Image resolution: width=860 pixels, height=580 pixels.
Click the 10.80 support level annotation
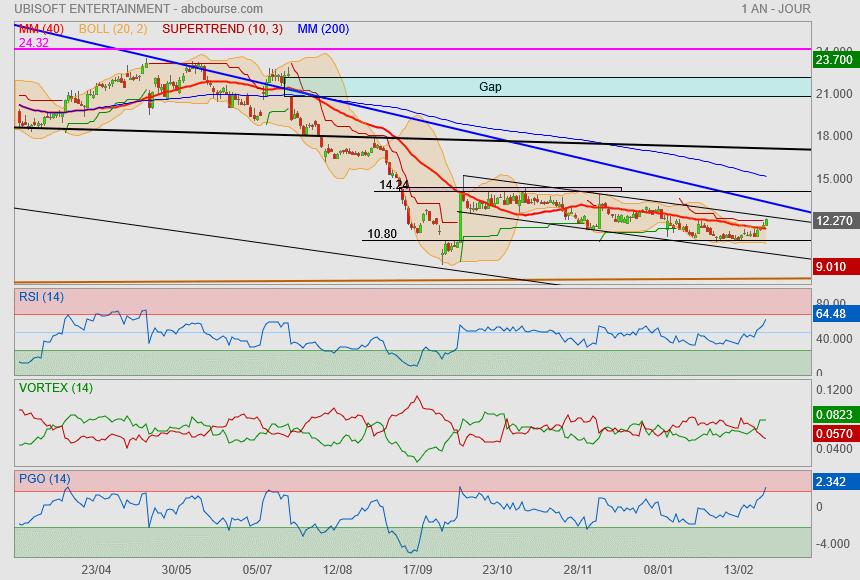pos(382,234)
